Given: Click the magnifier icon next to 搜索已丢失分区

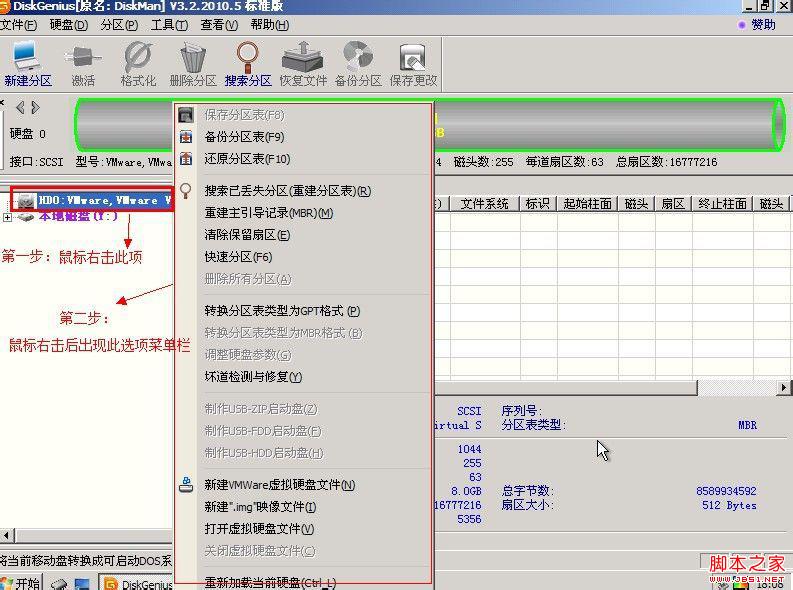Looking at the screenshot, I should tap(186, 191).
